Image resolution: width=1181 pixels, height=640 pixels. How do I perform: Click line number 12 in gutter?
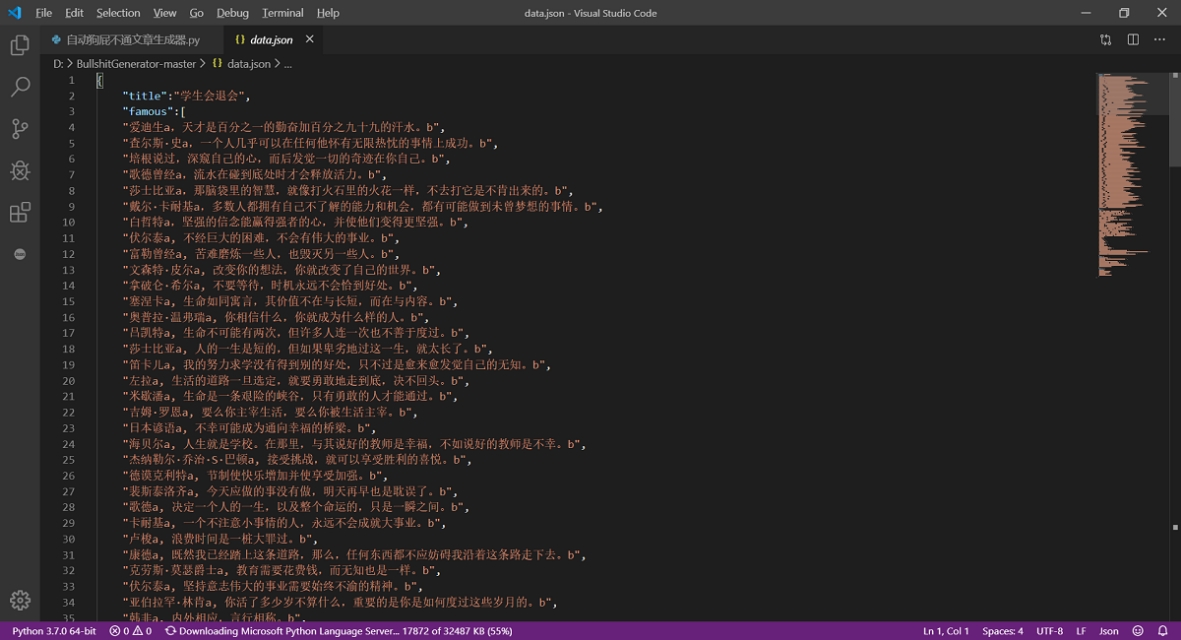(x=69, y=254)
